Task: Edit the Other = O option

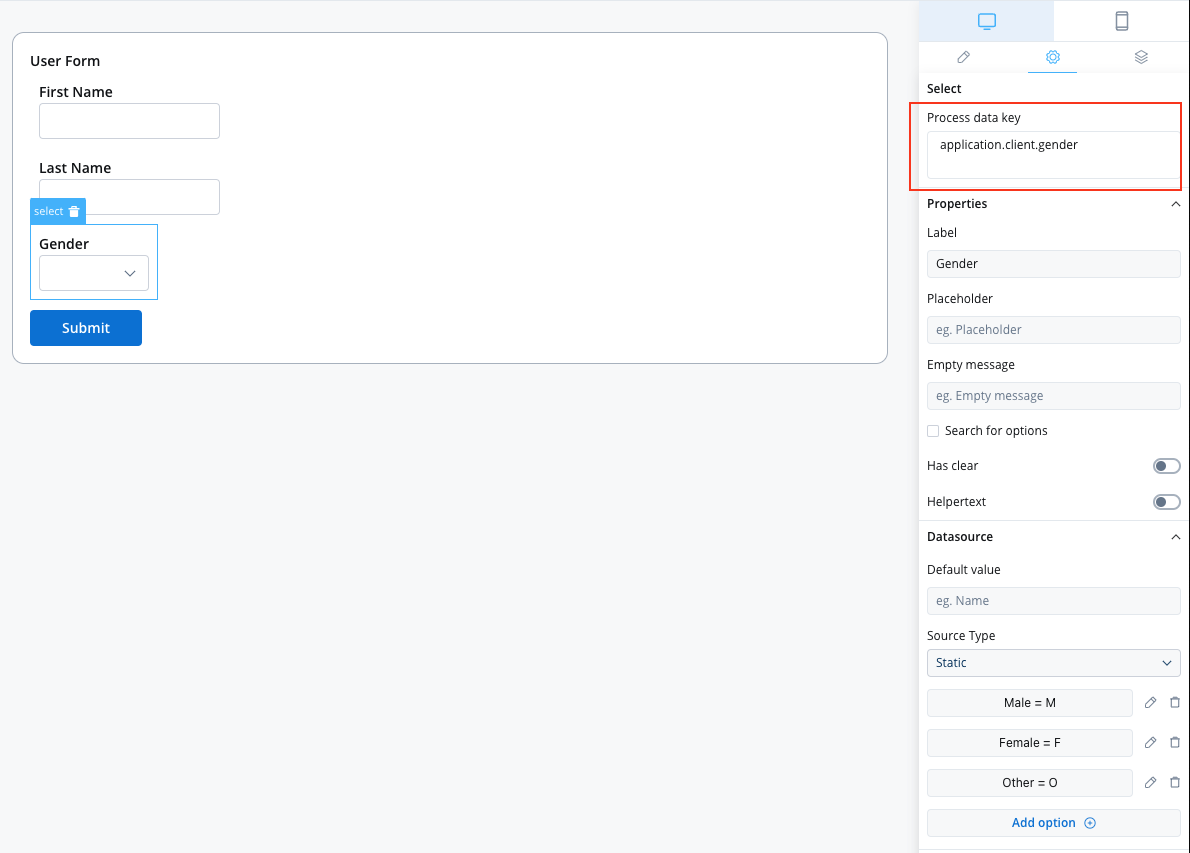Action: click(1150, 782)
